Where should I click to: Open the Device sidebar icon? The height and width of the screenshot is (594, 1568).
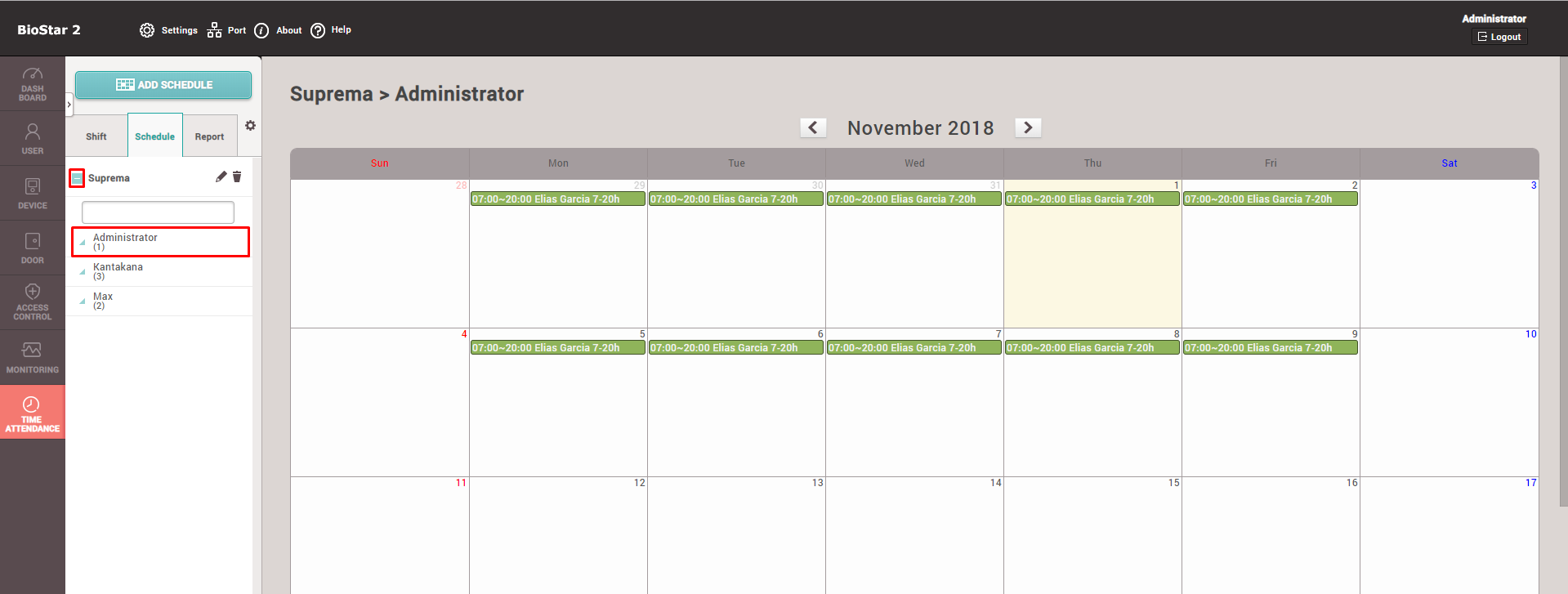tap(33, 193)
